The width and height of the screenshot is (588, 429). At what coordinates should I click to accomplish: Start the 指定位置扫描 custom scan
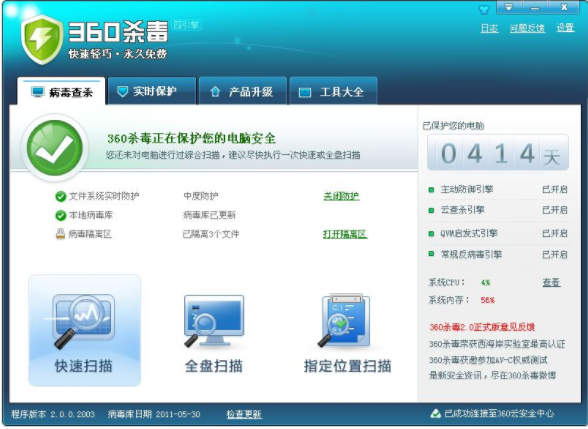click(x=347, y=334)
